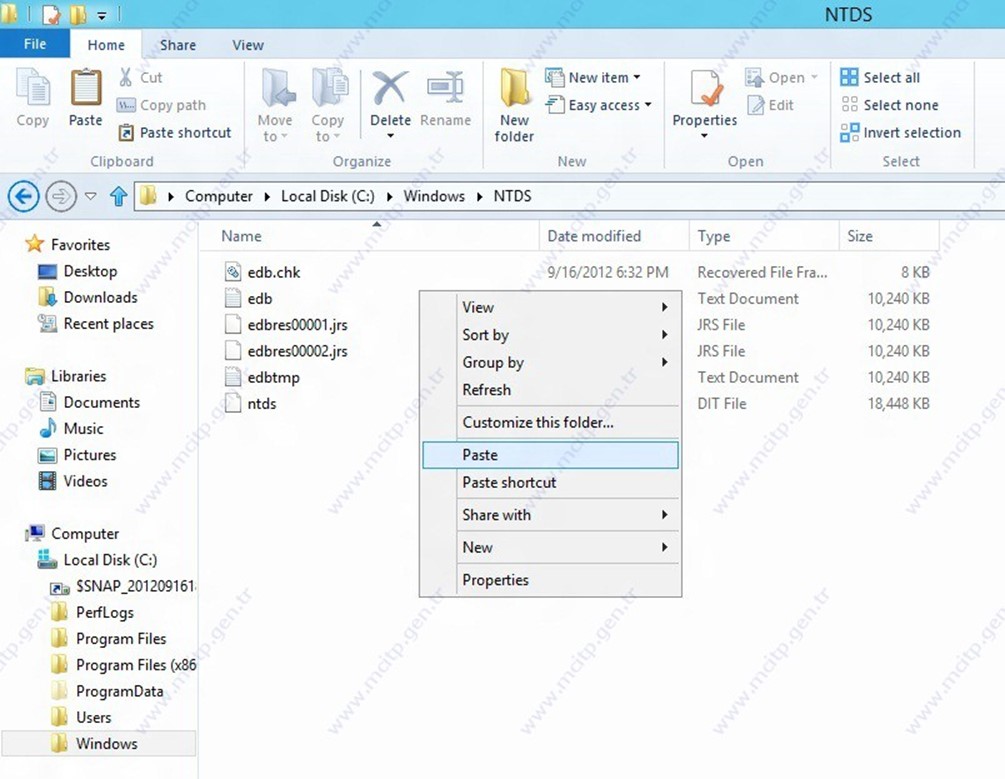Viewport: 1005px width, 779px height.
Task: Click Invert selection in ribbon
Action: tap(901, 133)
